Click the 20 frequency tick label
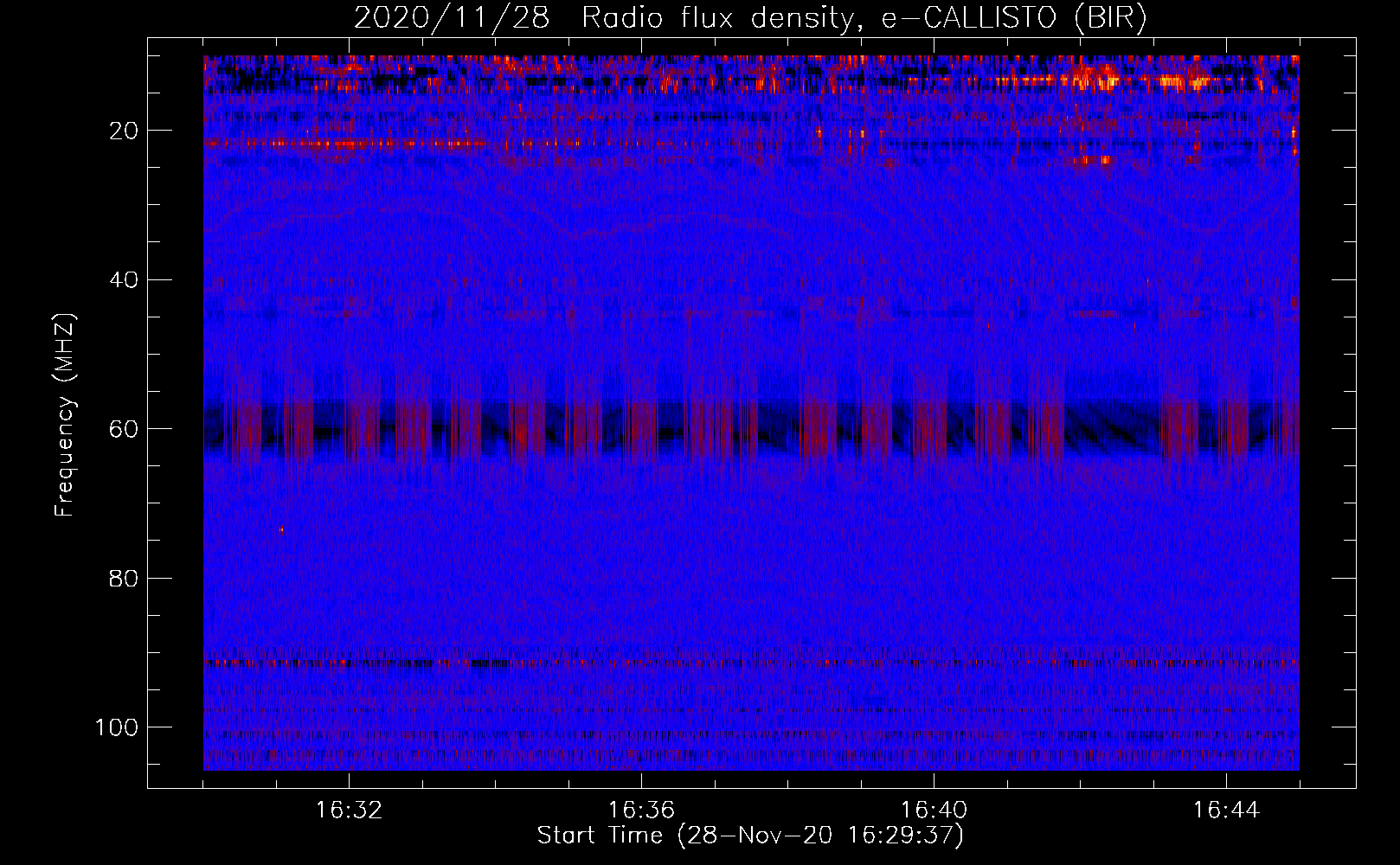Viewport: 1400px width, 865px height. (124, 131)
